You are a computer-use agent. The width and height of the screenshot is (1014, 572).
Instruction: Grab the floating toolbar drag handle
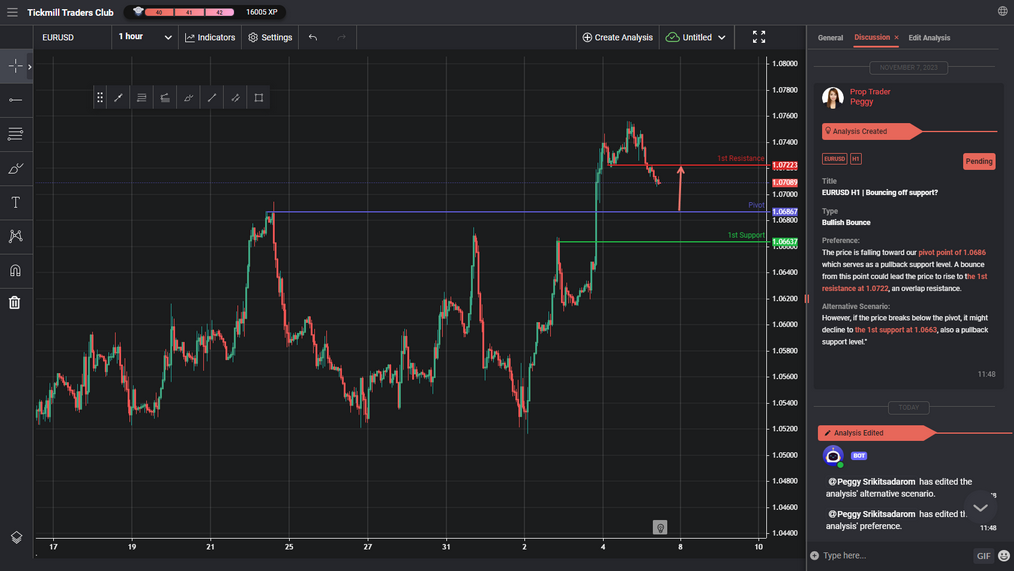[100, 98]
